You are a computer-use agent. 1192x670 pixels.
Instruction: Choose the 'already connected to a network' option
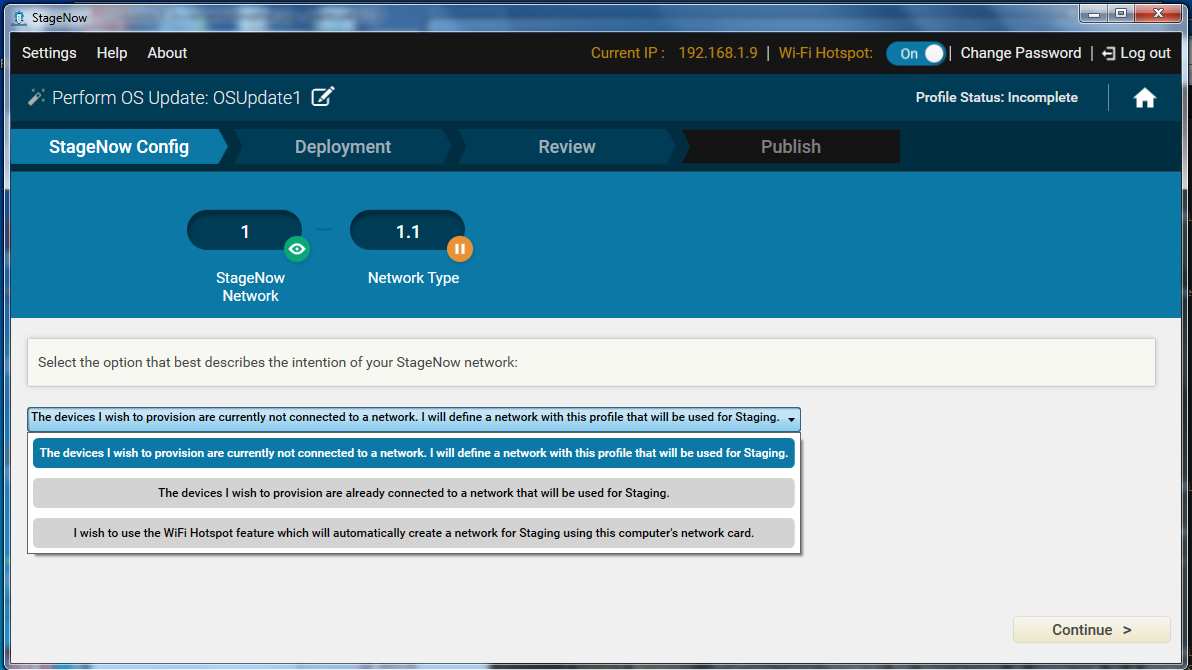tap(413, 493)
